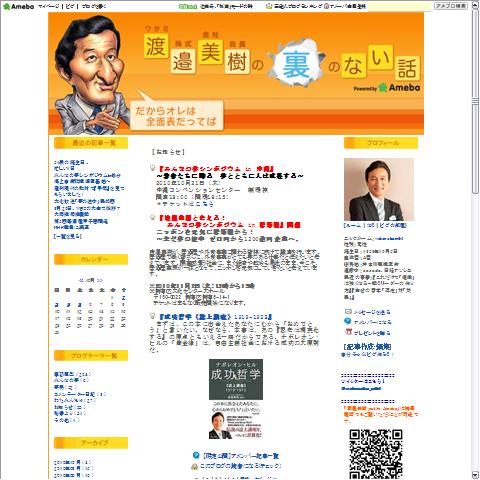Click the icon beside このブログの読者になる
Image resolution: width=480 pixels, height=480 pixels.
(x=194, y=466)
